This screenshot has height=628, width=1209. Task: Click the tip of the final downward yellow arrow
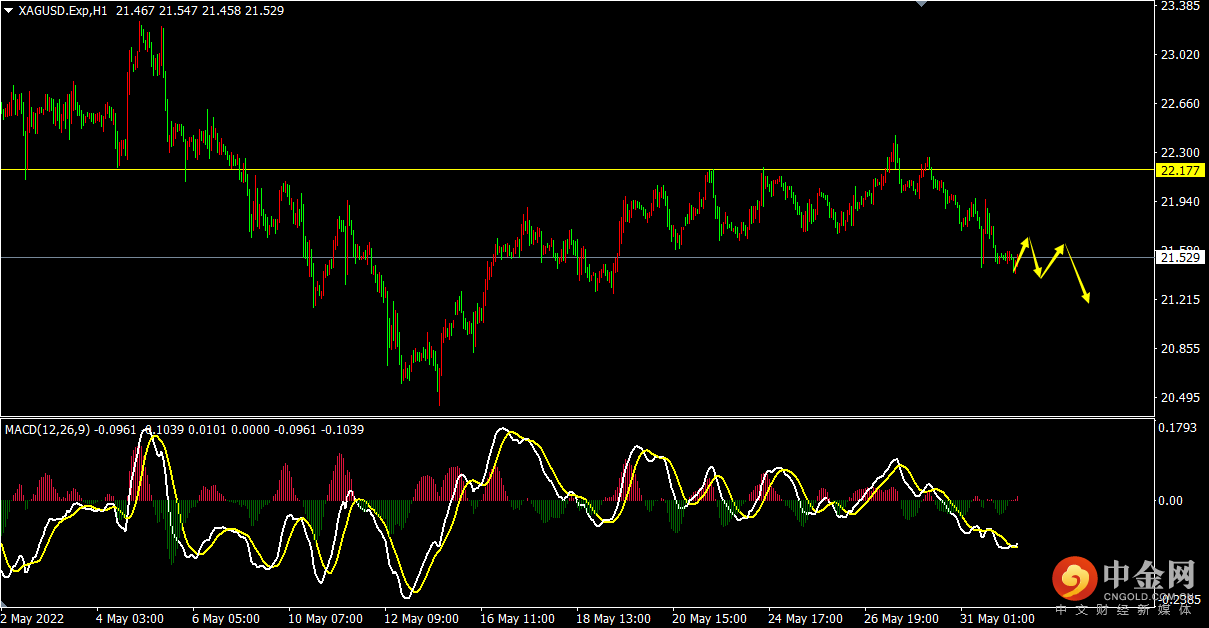[1087, 299]
